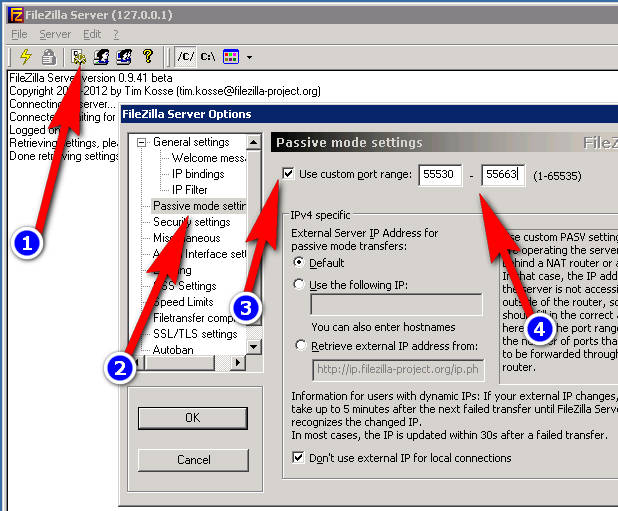Toggle Don't use external IP for local connections
Screen dimensions: 618x511
pyautogui.click(x=298, y=457)
